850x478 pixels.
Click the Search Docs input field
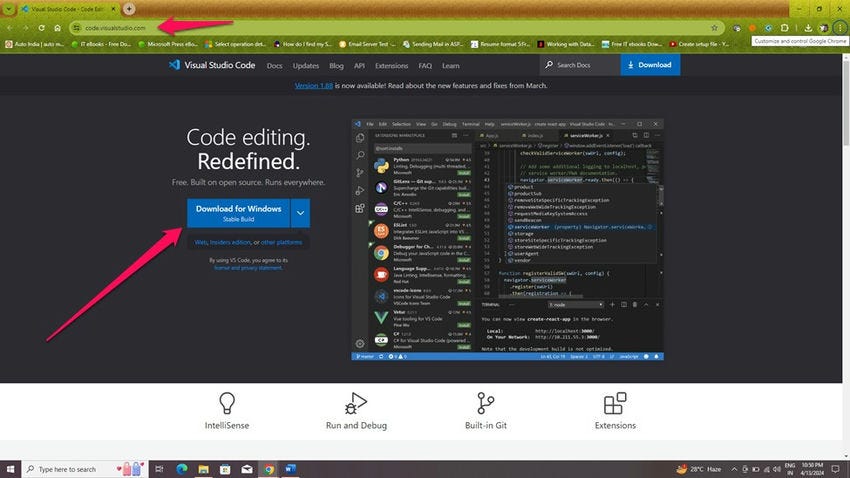[580, 65]
